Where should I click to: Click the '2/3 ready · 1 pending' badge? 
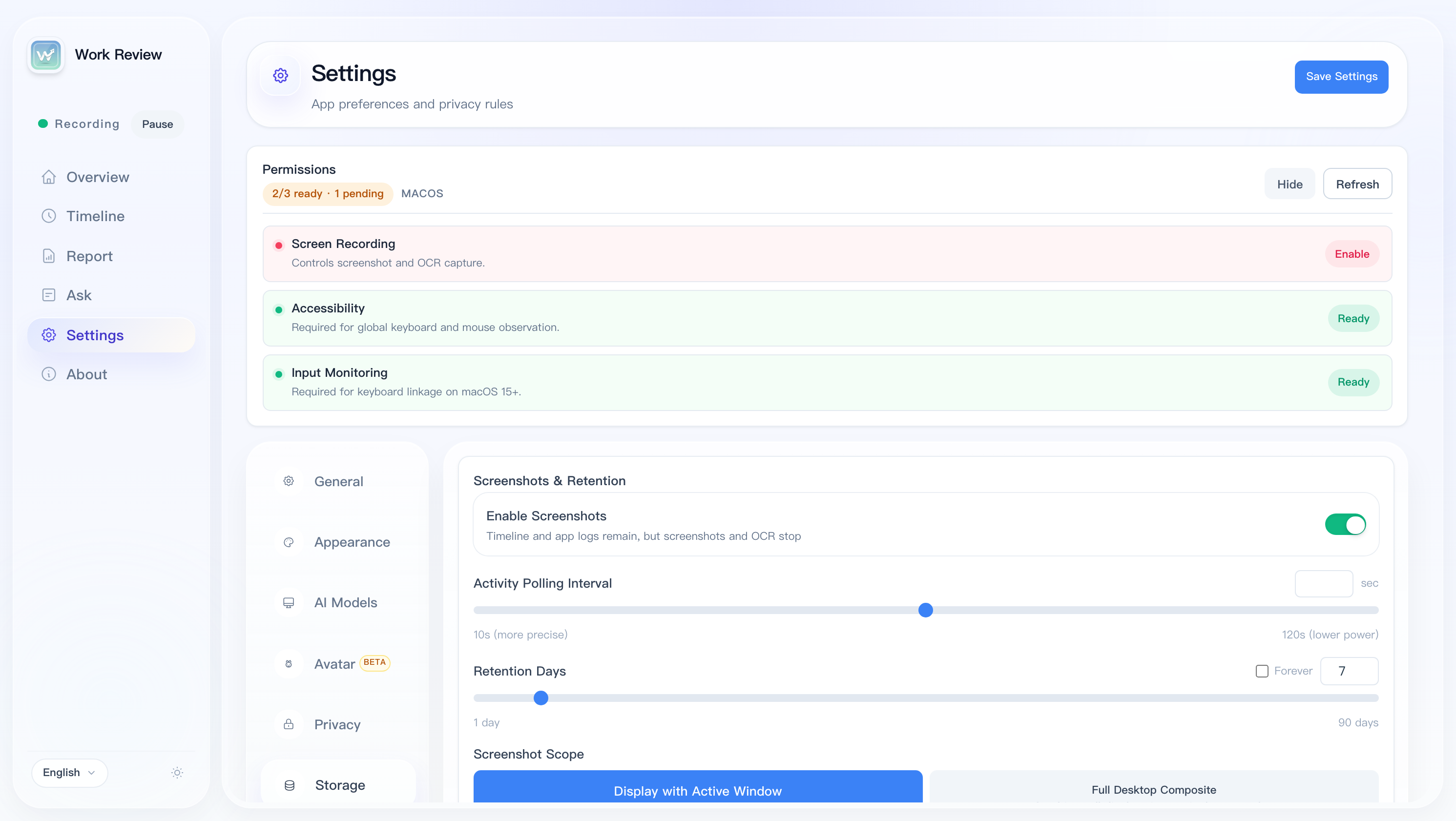(328, 194)
